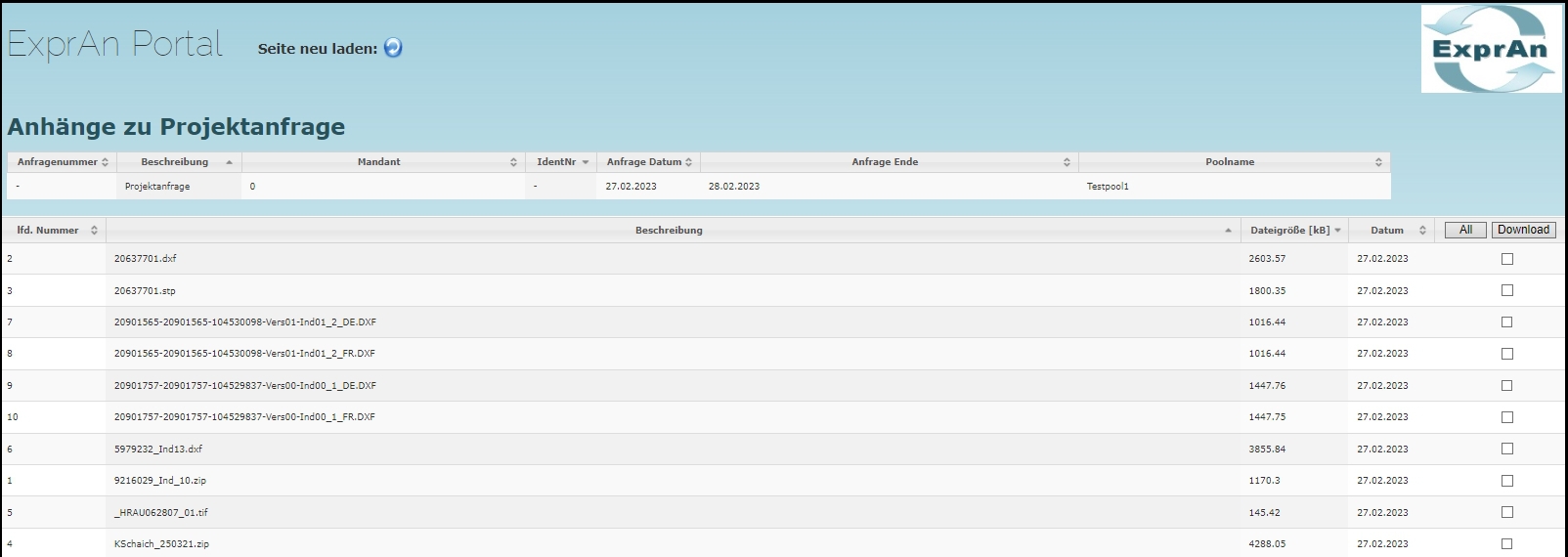
Task: Toggle checkbox for _HRAU062807_01.tif
Action: tap(1506, 512)
